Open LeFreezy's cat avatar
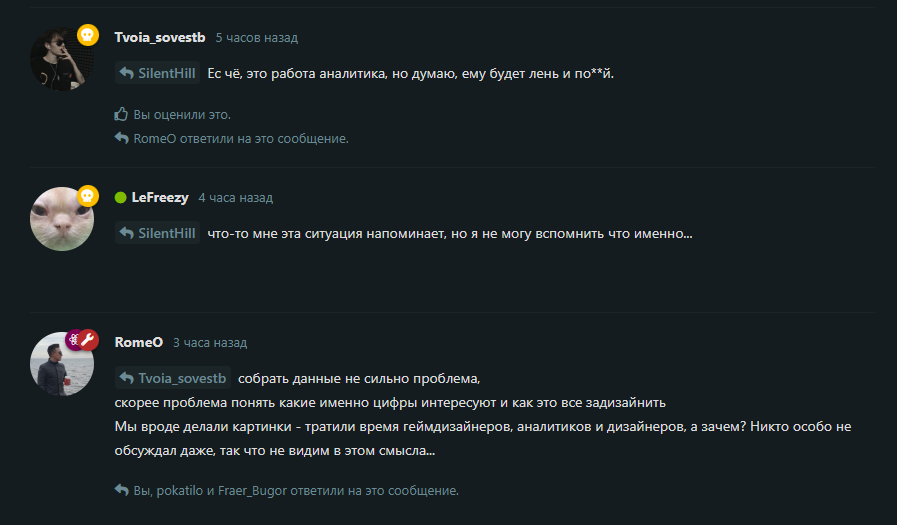Screen dimensions: 897x525 [x=62, y=219]
